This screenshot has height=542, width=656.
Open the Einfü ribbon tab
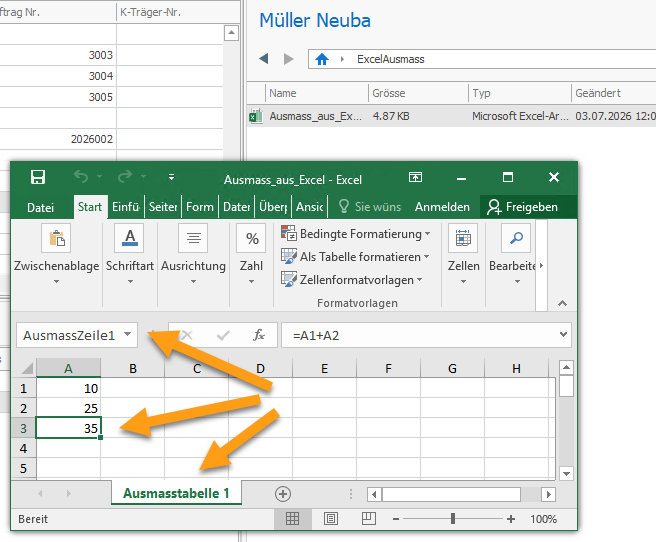click(x=126, y=207)
